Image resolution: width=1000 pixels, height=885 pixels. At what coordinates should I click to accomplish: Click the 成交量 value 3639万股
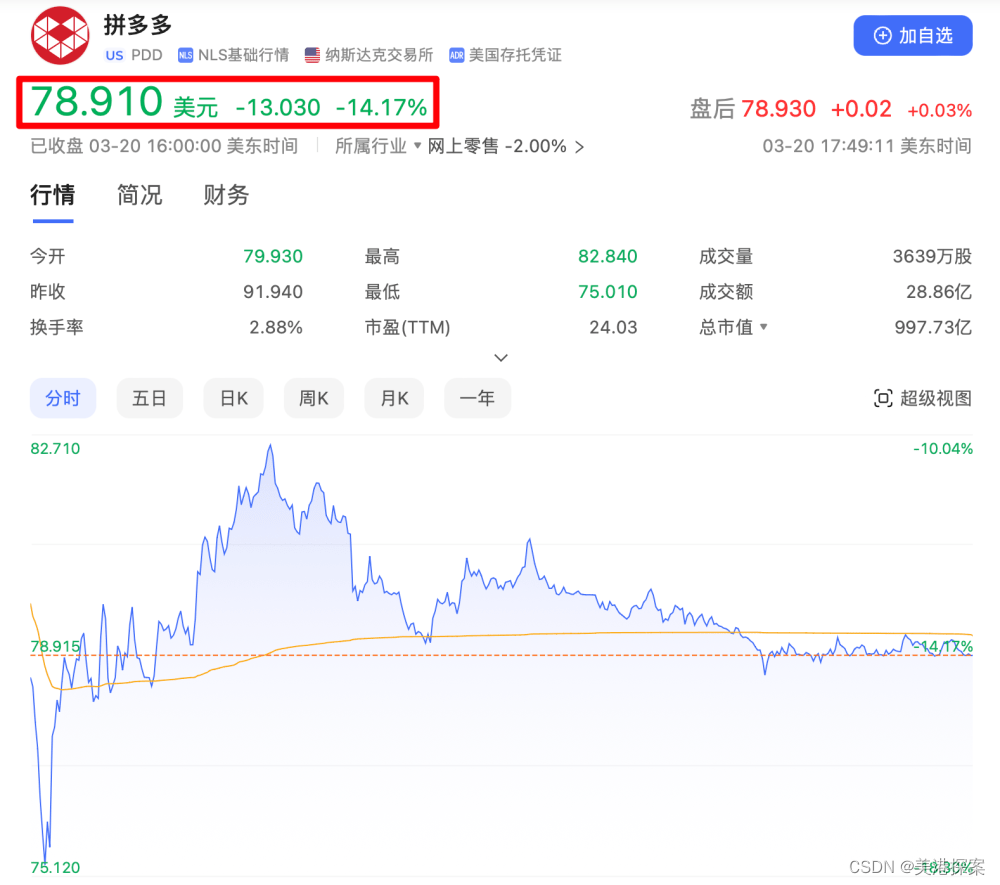tap(932, 256)
